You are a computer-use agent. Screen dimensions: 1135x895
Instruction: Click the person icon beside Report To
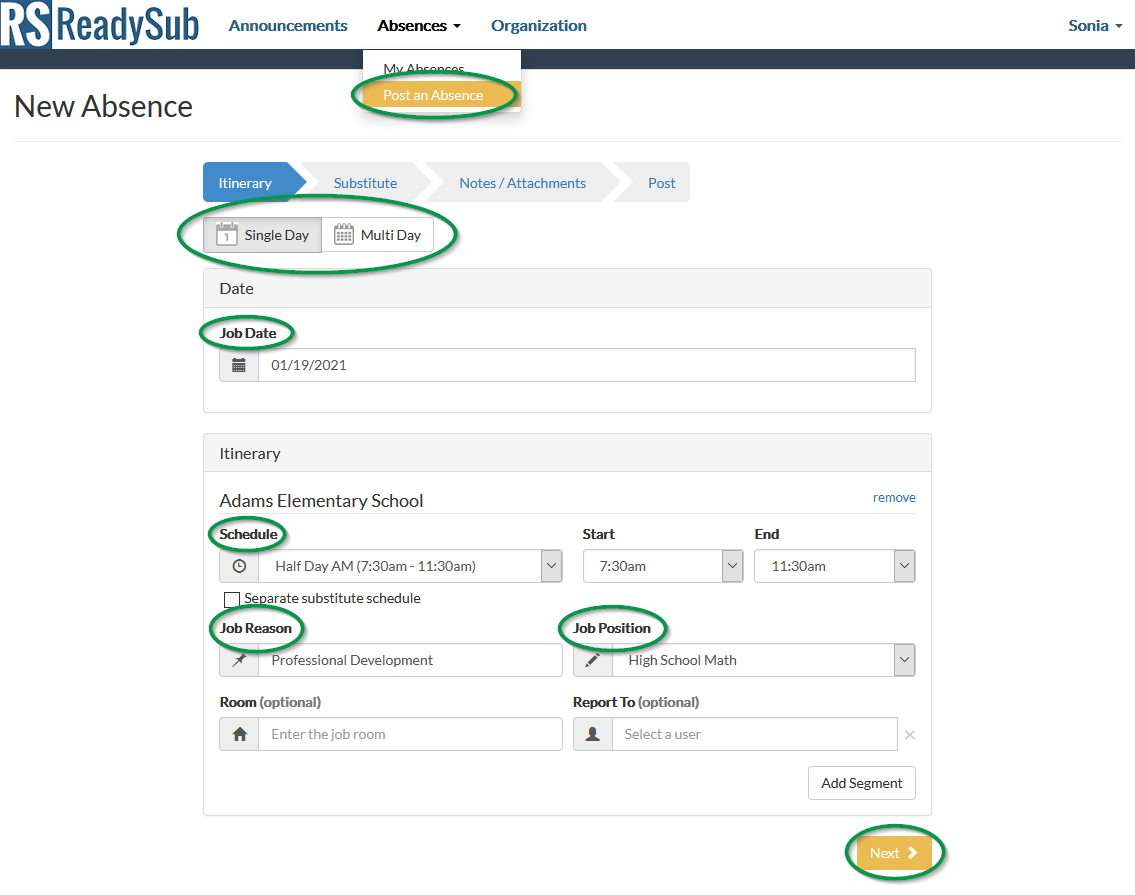pos(592,733)
